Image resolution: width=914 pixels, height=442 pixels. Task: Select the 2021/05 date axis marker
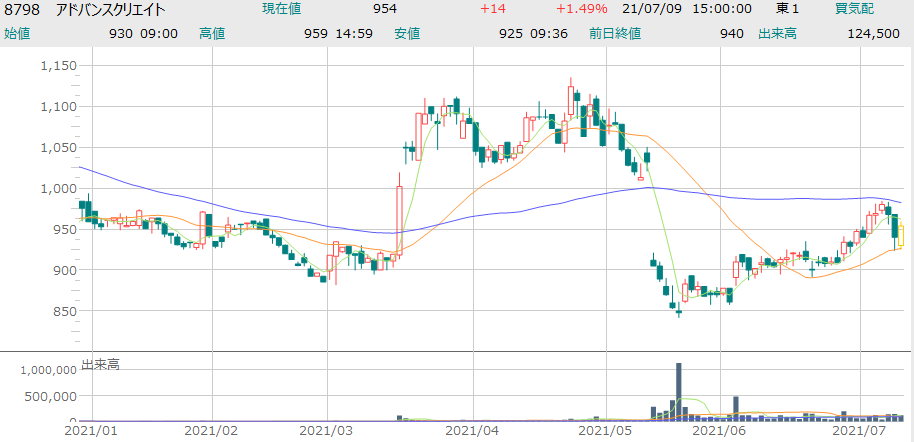coord(604,431)
